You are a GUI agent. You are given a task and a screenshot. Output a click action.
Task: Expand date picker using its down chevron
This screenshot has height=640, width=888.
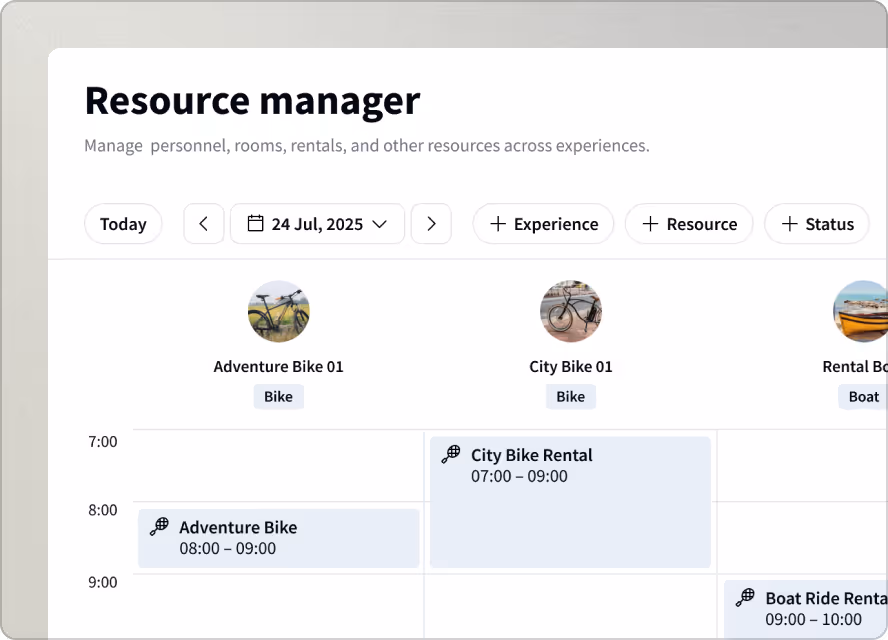379,224
